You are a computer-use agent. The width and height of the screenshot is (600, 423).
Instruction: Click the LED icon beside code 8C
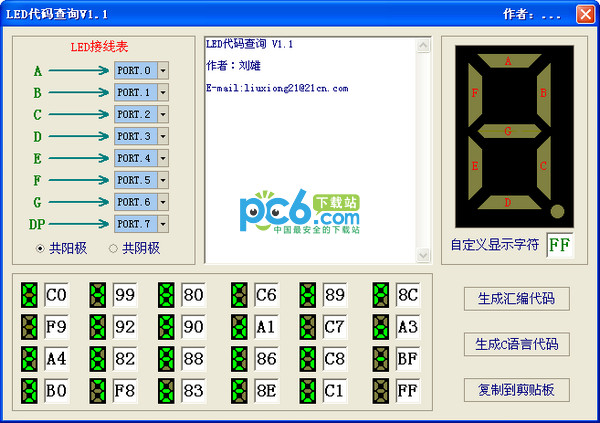[381, 295]
